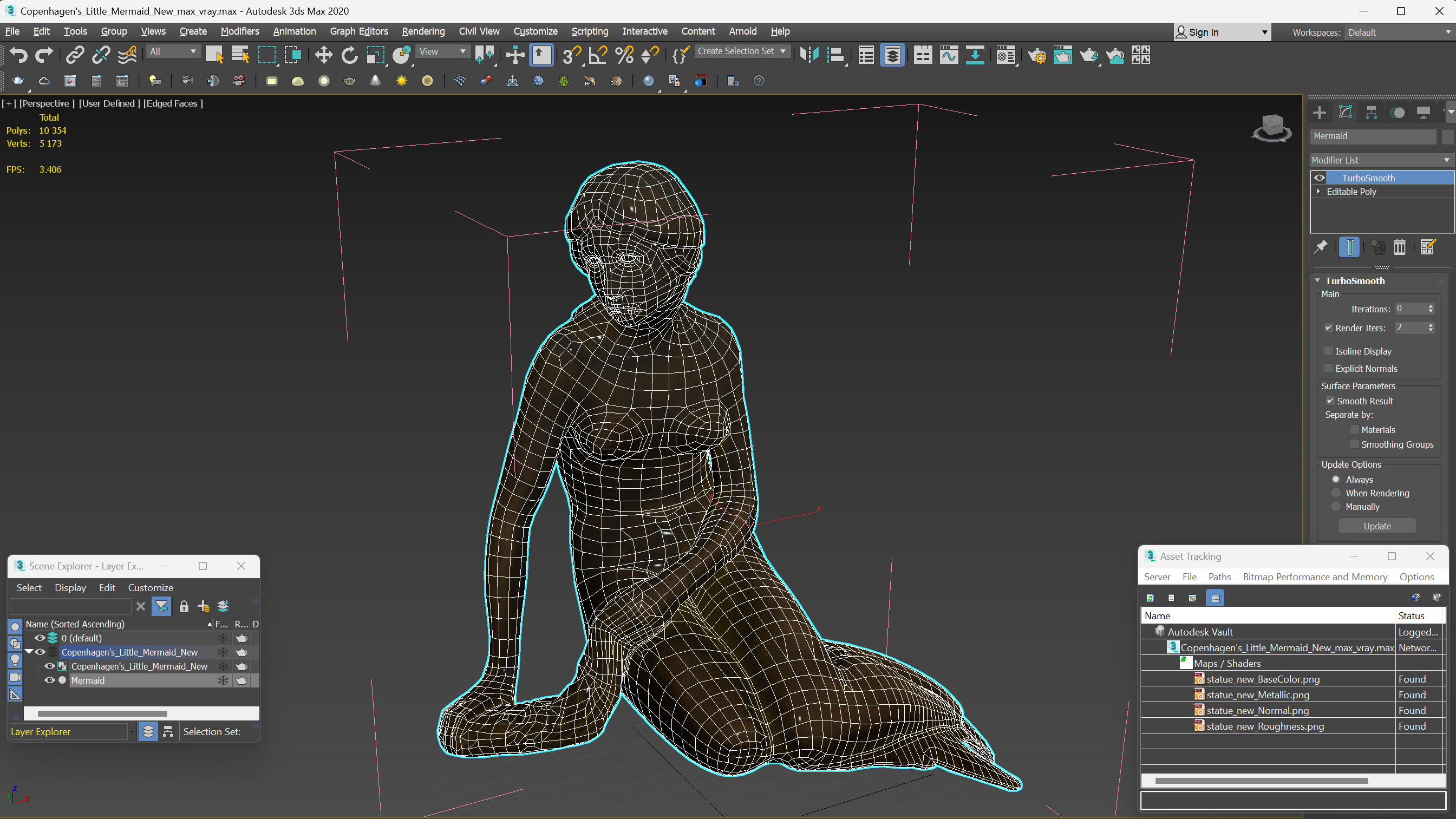
Task: Switch to the Display command panel tab
Action: (1423, 113)
